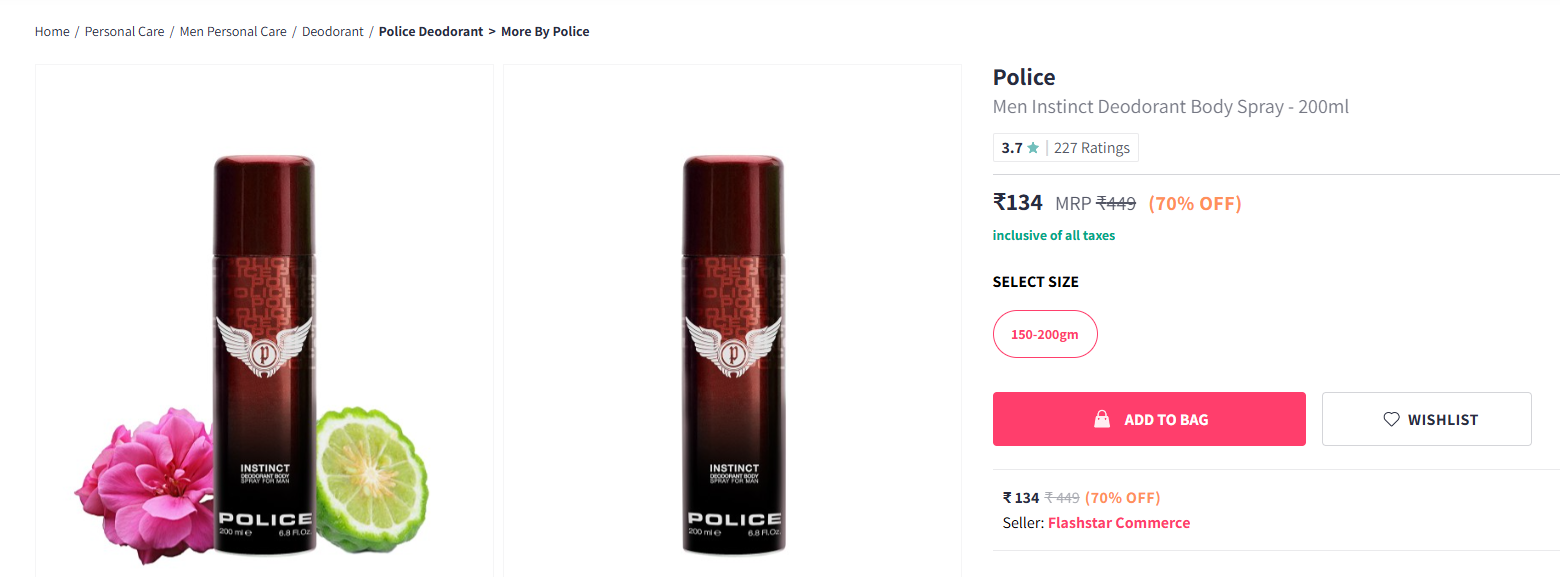
Task: Select the 150-200gm size option
Action: (x=1044, y=334)
